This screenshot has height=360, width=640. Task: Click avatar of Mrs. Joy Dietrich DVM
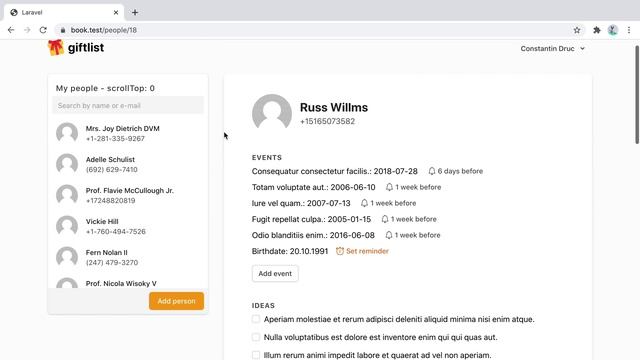pos(67,133)
